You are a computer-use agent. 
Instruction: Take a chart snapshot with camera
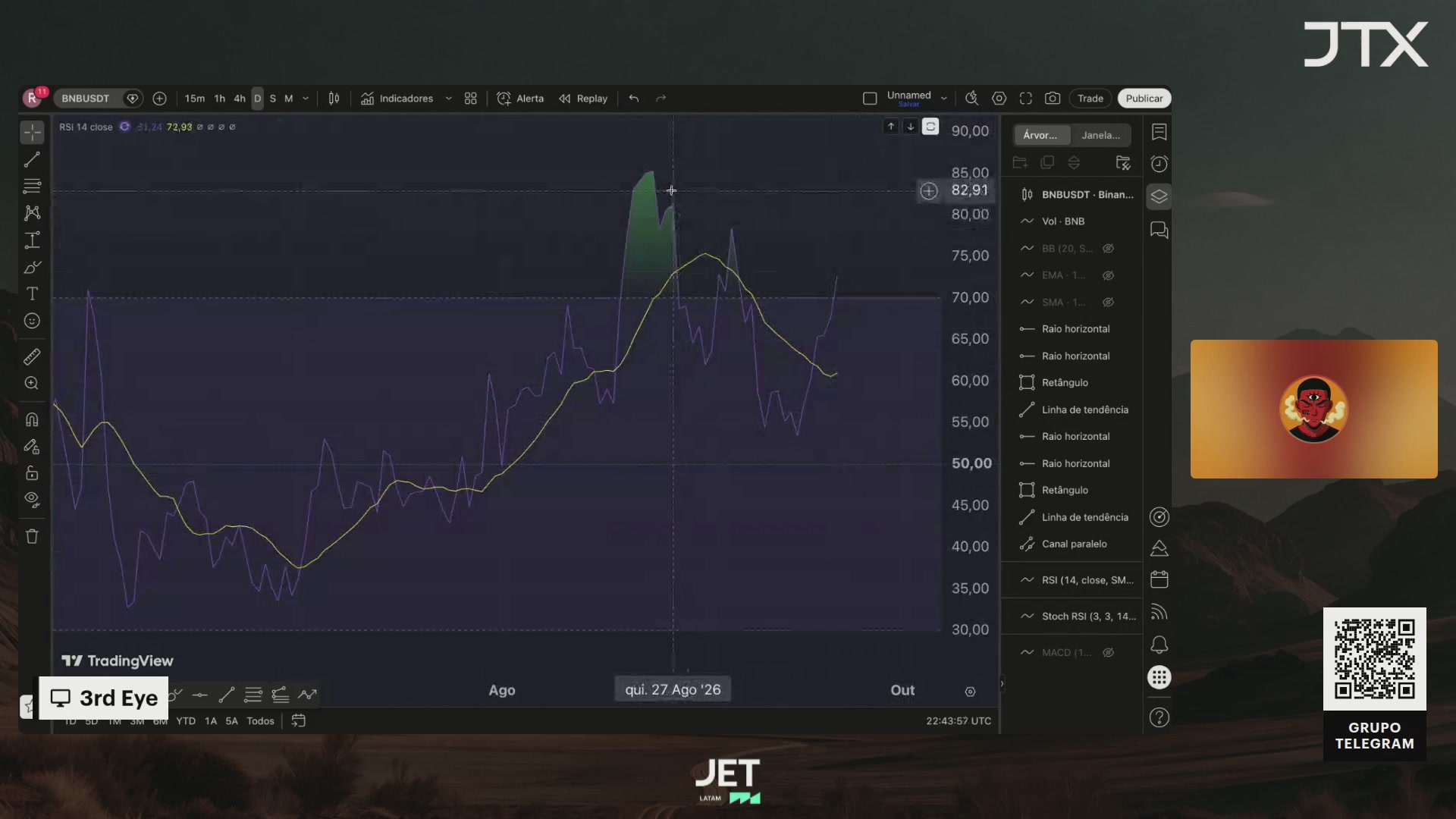click(1053, 99)
